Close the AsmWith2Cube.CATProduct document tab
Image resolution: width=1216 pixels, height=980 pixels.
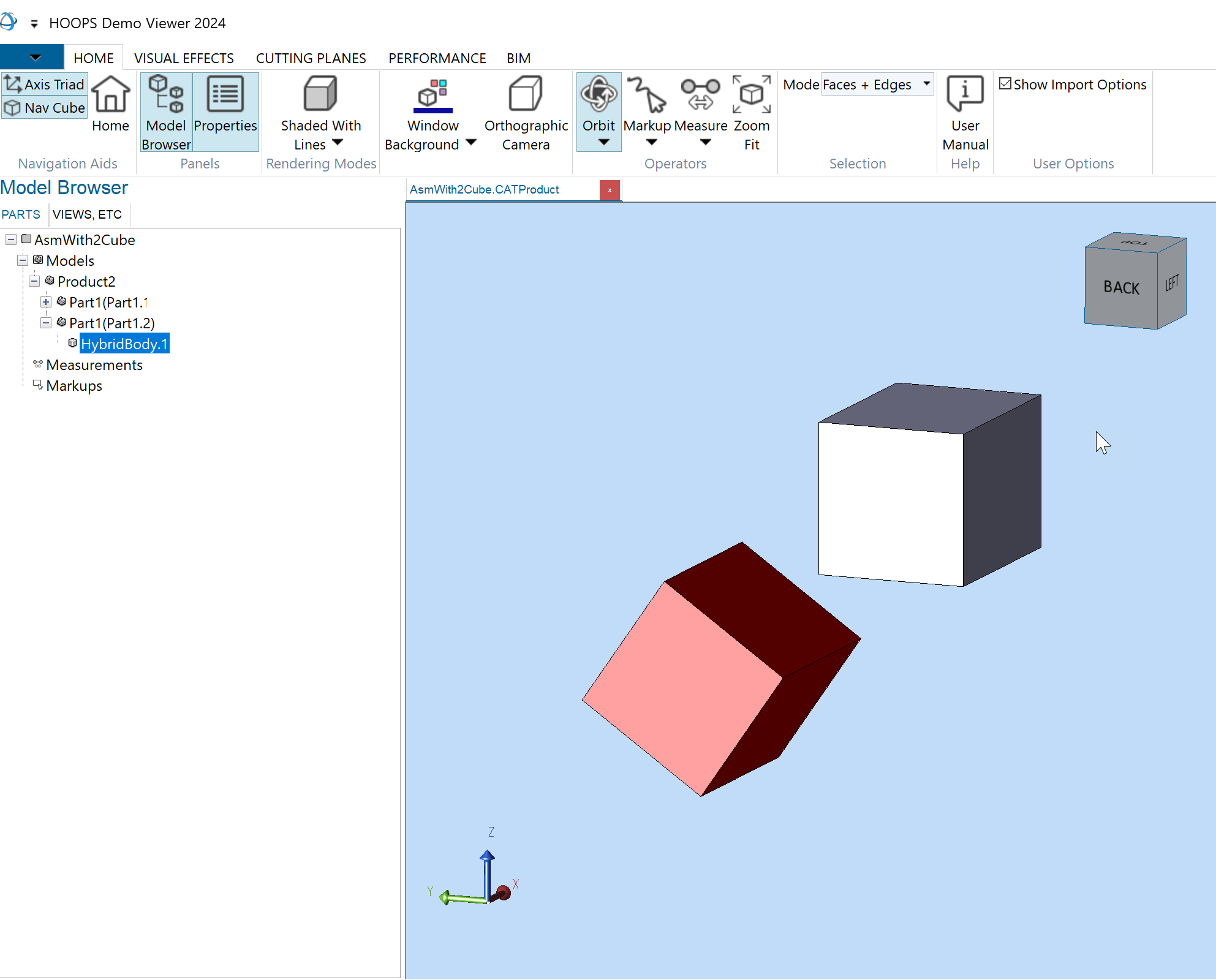[610, 190]
